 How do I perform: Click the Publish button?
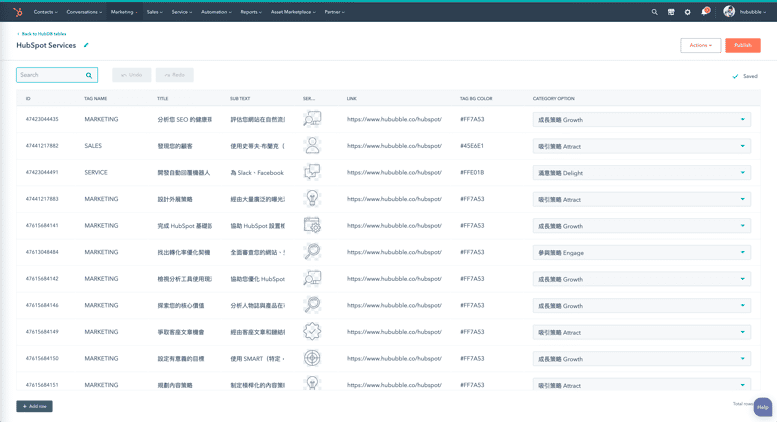(x=742, y=45)
